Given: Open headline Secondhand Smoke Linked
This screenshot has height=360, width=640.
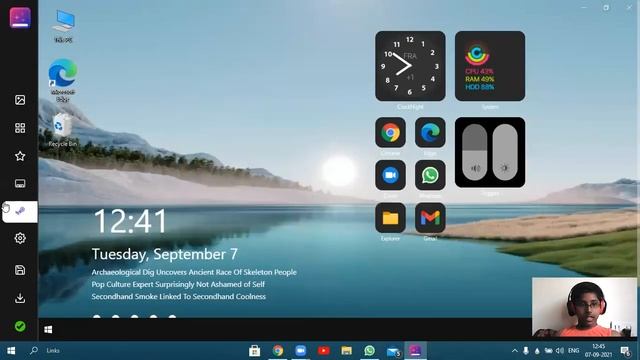Looking at the screenshot, I should pyautogui.click(x=178, y=296).
